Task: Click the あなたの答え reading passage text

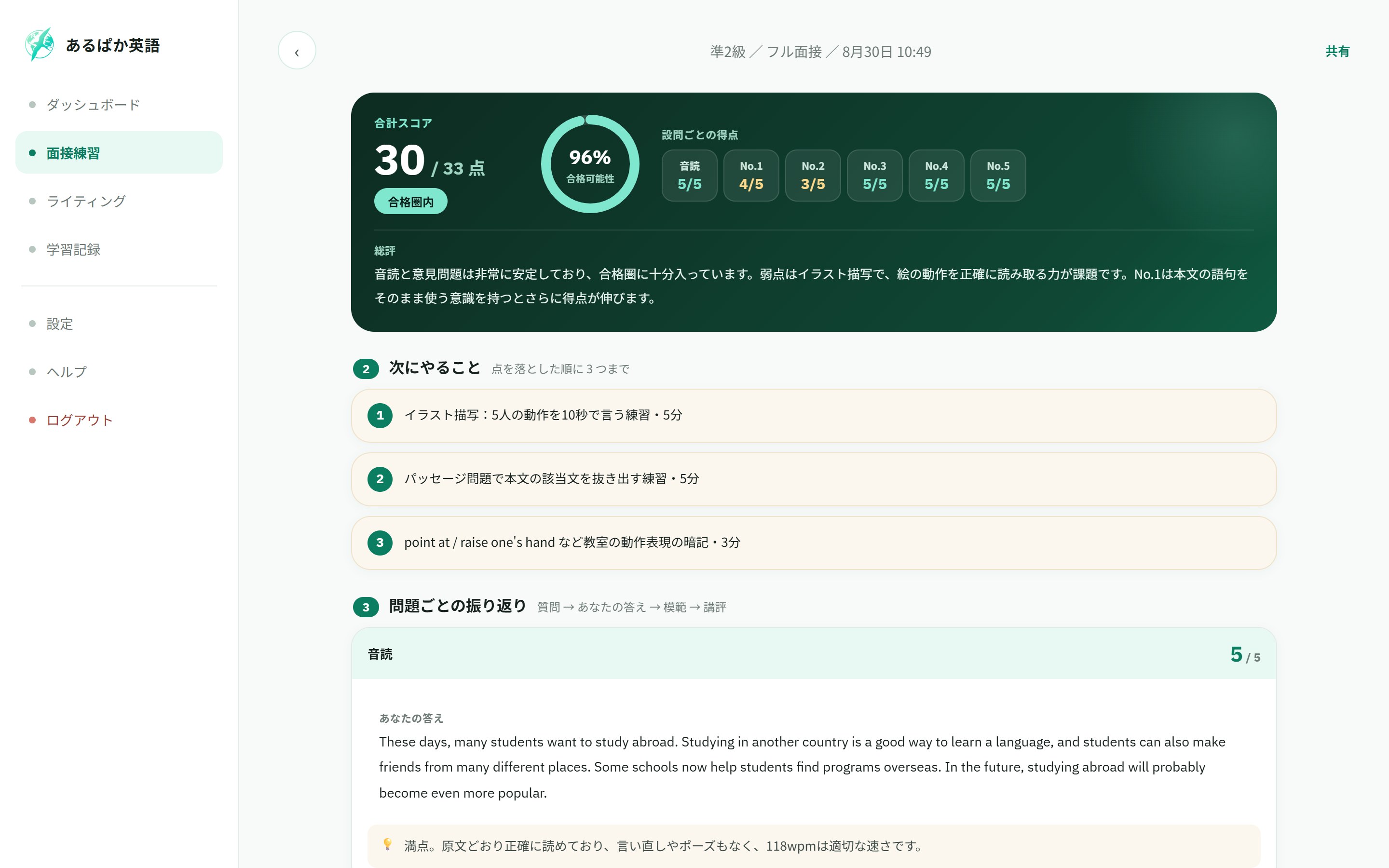Action: click(803, 767)
